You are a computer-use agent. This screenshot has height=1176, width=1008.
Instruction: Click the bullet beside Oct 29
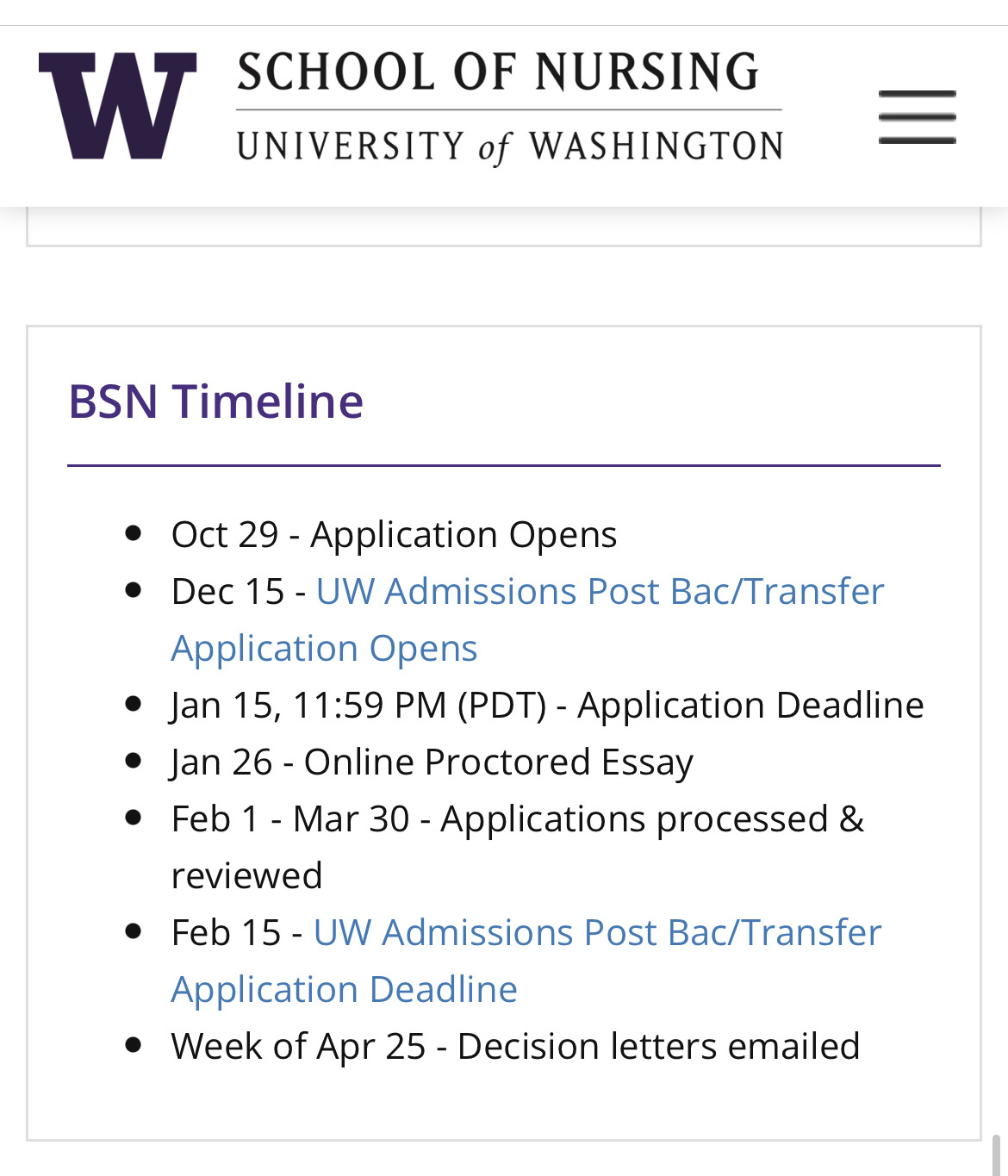point(133,533)
